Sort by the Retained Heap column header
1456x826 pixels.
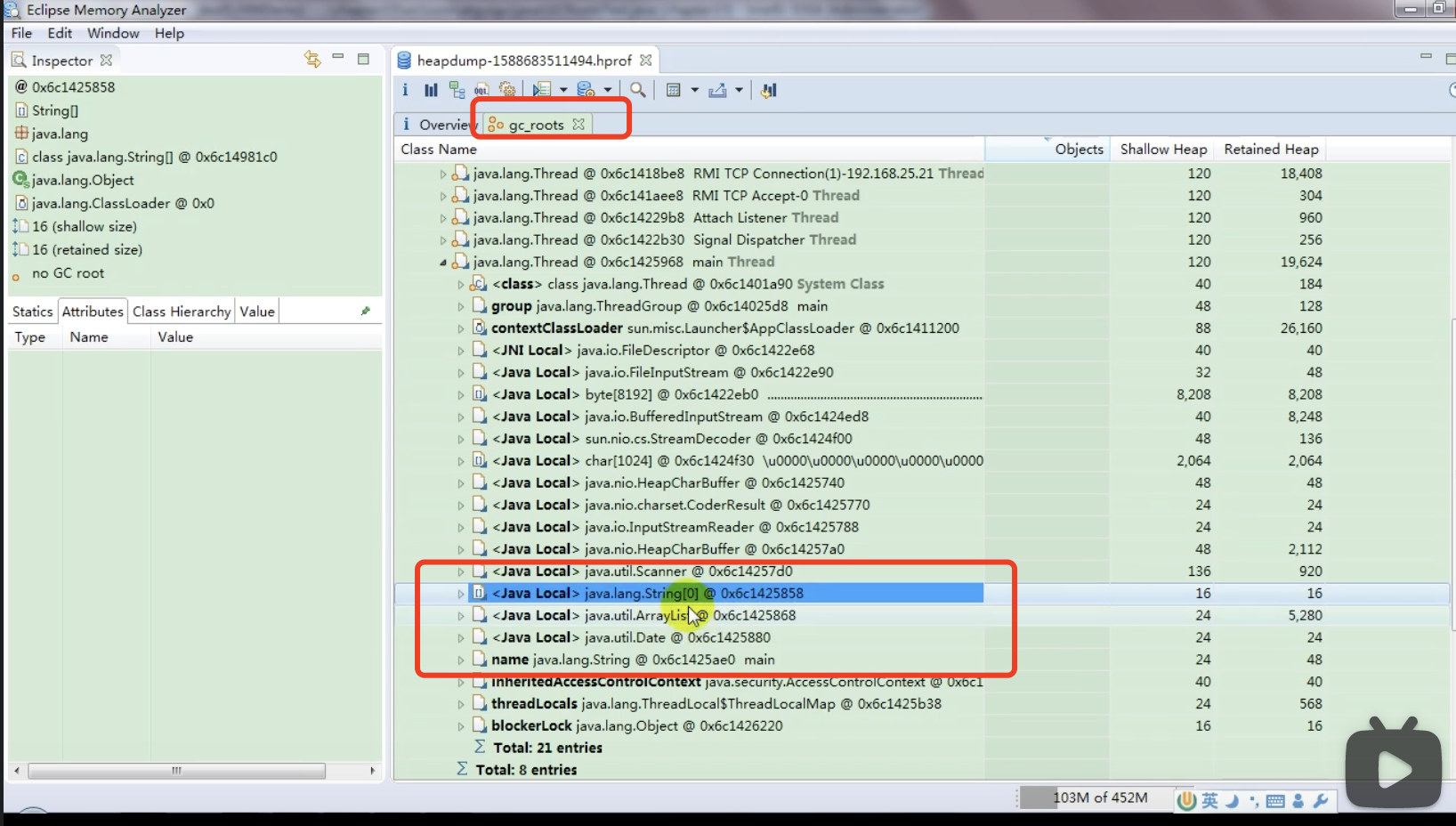pyautogui.click(x=1271, y=150)
